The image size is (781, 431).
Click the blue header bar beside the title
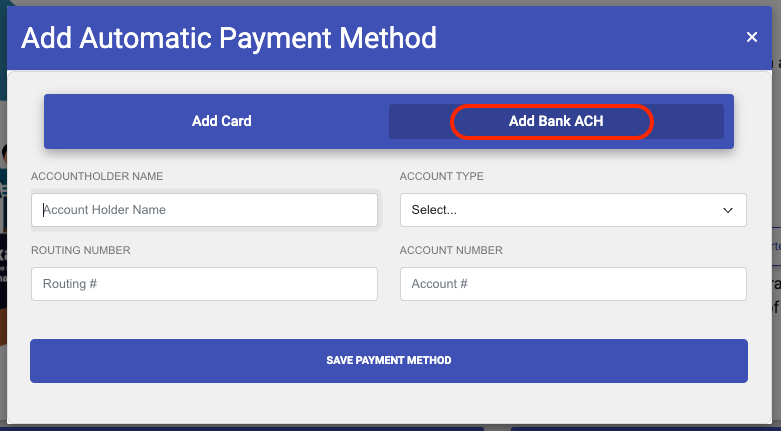(x=588, y=38)
